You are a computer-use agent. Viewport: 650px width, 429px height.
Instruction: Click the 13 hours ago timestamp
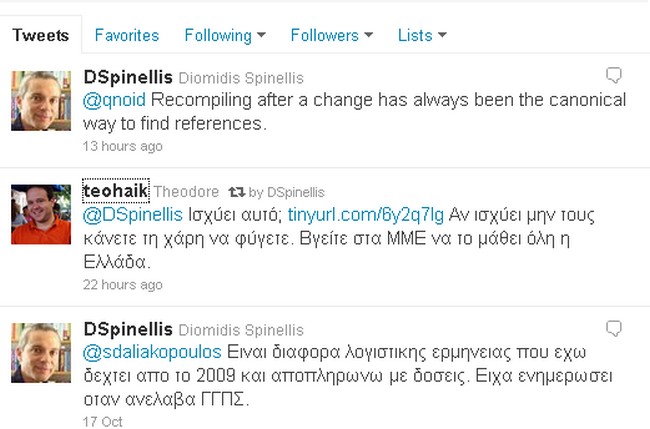click(122, 146)
